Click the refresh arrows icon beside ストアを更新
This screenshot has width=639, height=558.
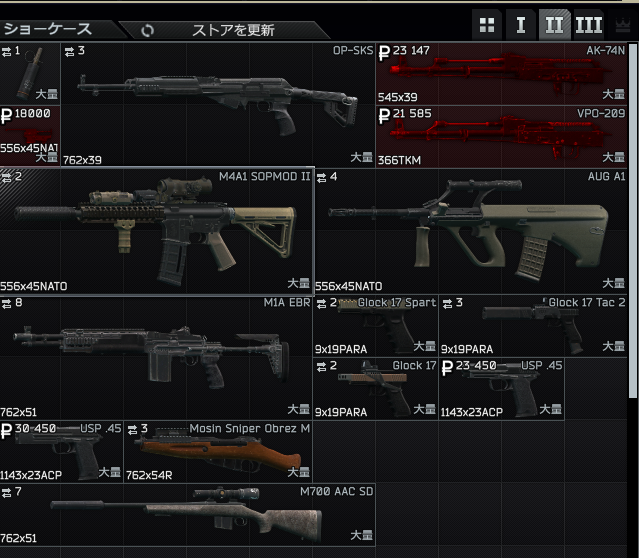(x=148, y=30)
